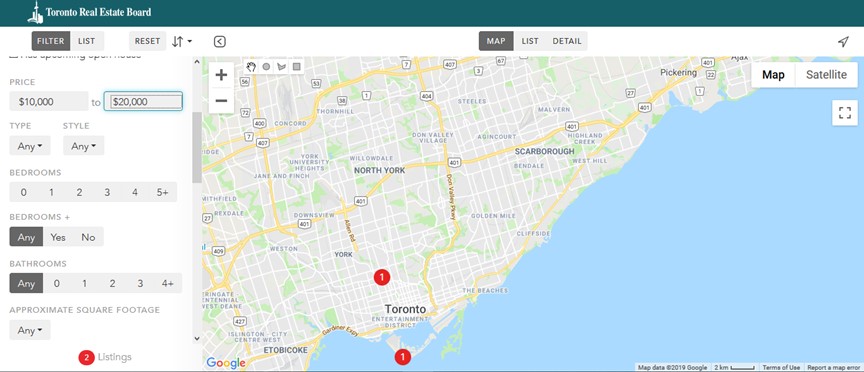Screen dimensions: 864x372
Task: Expand the Approximate Square Footage dropdown
Action: pyautogui.click(x=30, y=330)
